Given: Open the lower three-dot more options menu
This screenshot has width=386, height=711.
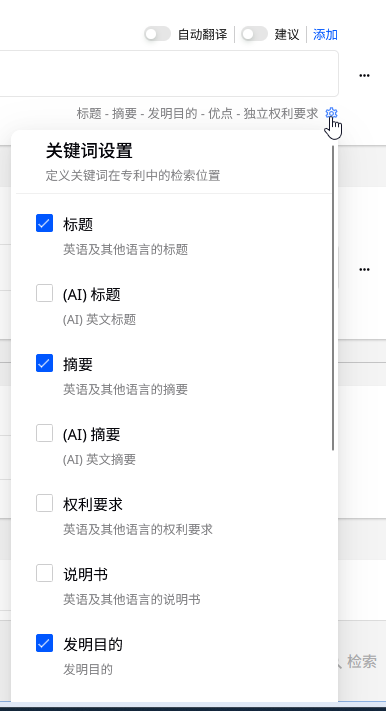Looking at the screenshot, I should coord(364,269).
